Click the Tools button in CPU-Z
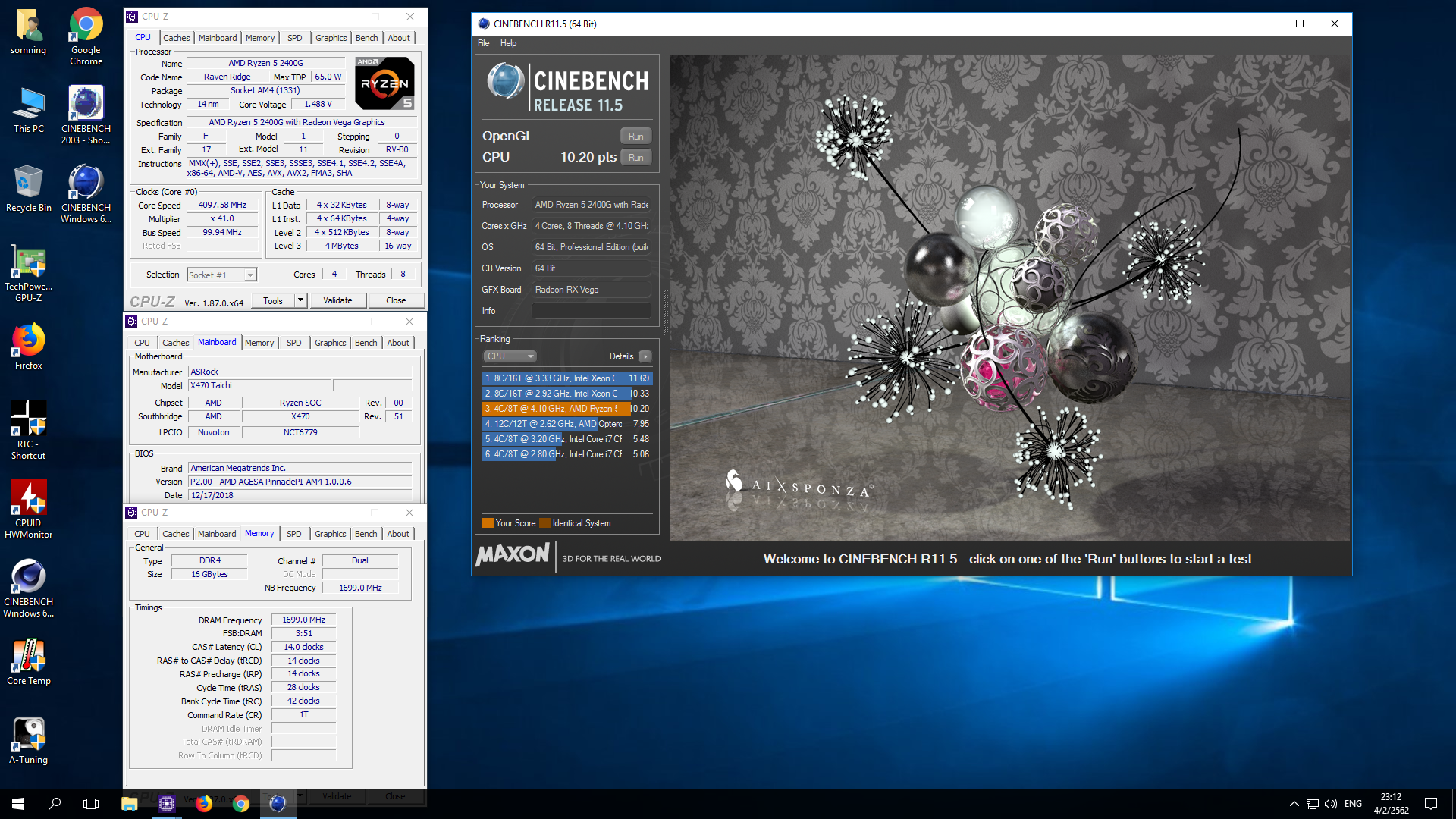The image size is (1456, 819). click(273, 300)
